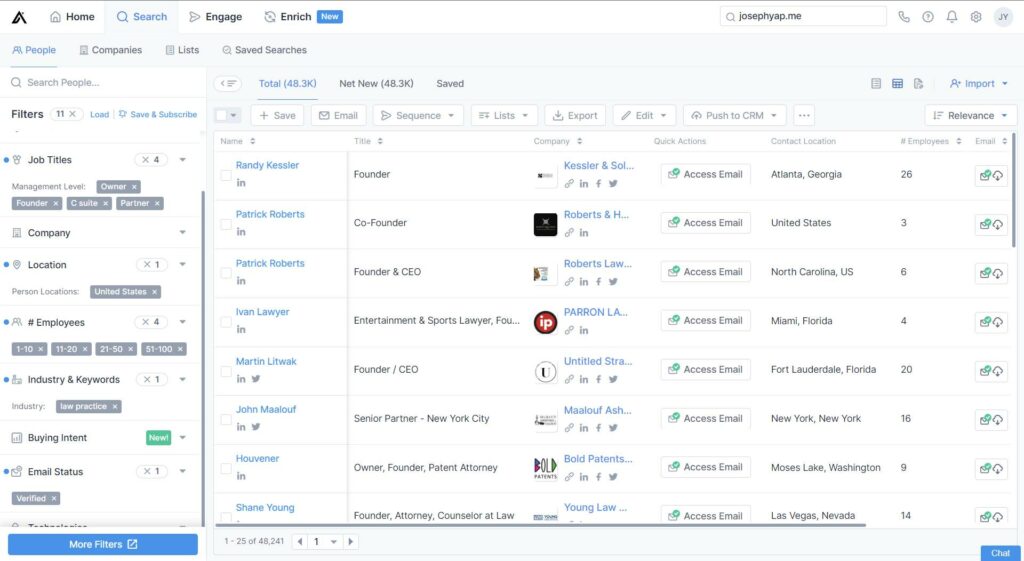Click email action icon for Randy Kessler row
This screenshot has height=561, width=1024.
991,175
